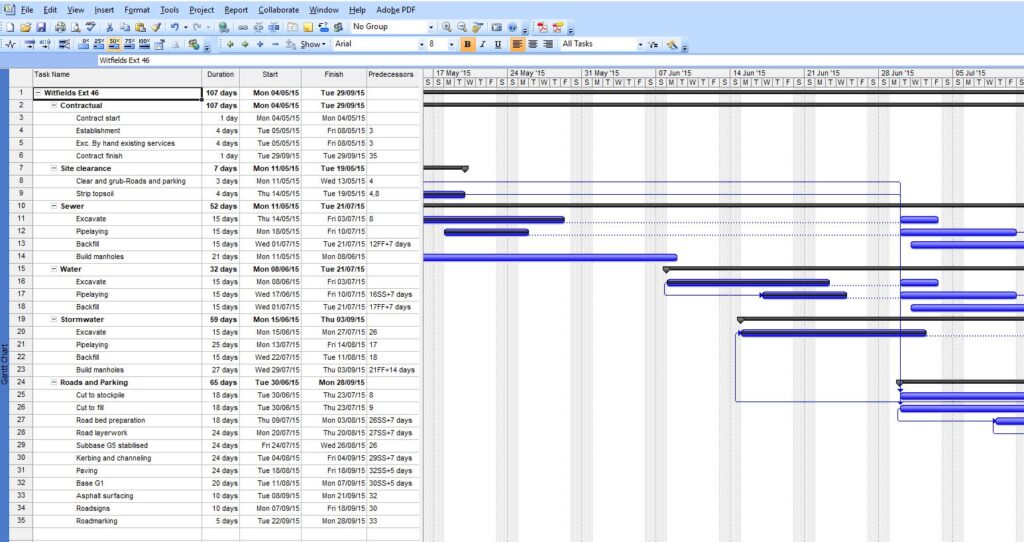The width and height of the screenshot is (1024, 542).
Task: Click the Predecessors column header
Action: [391, 74]
